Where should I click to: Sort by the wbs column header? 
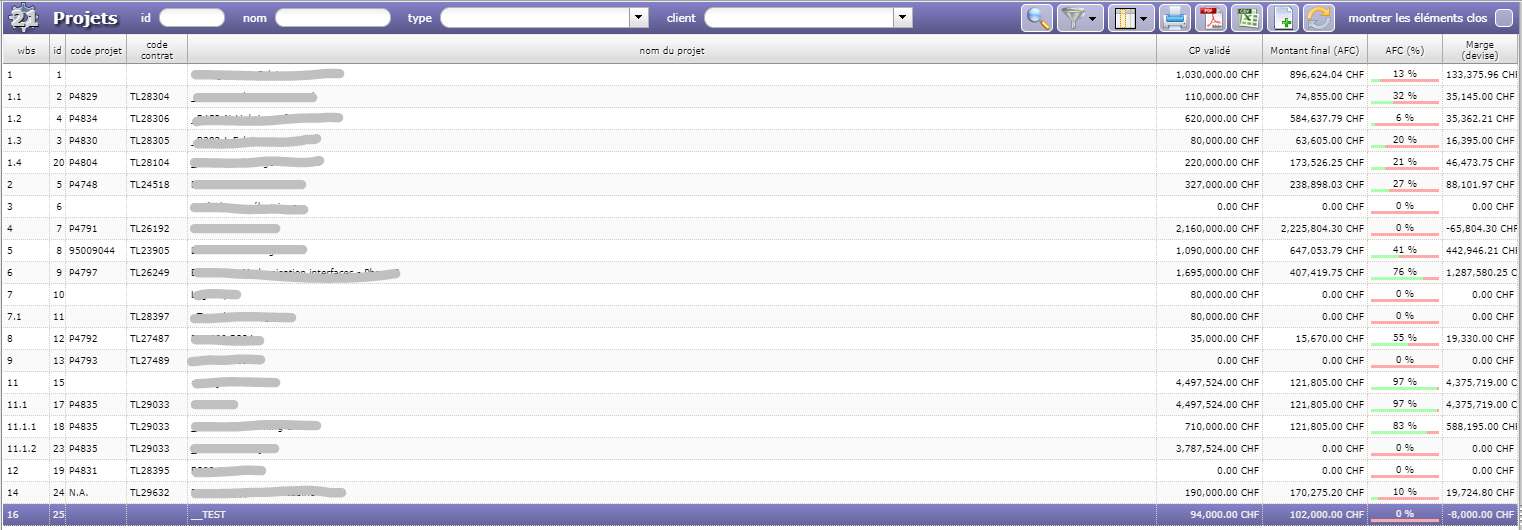26,50
